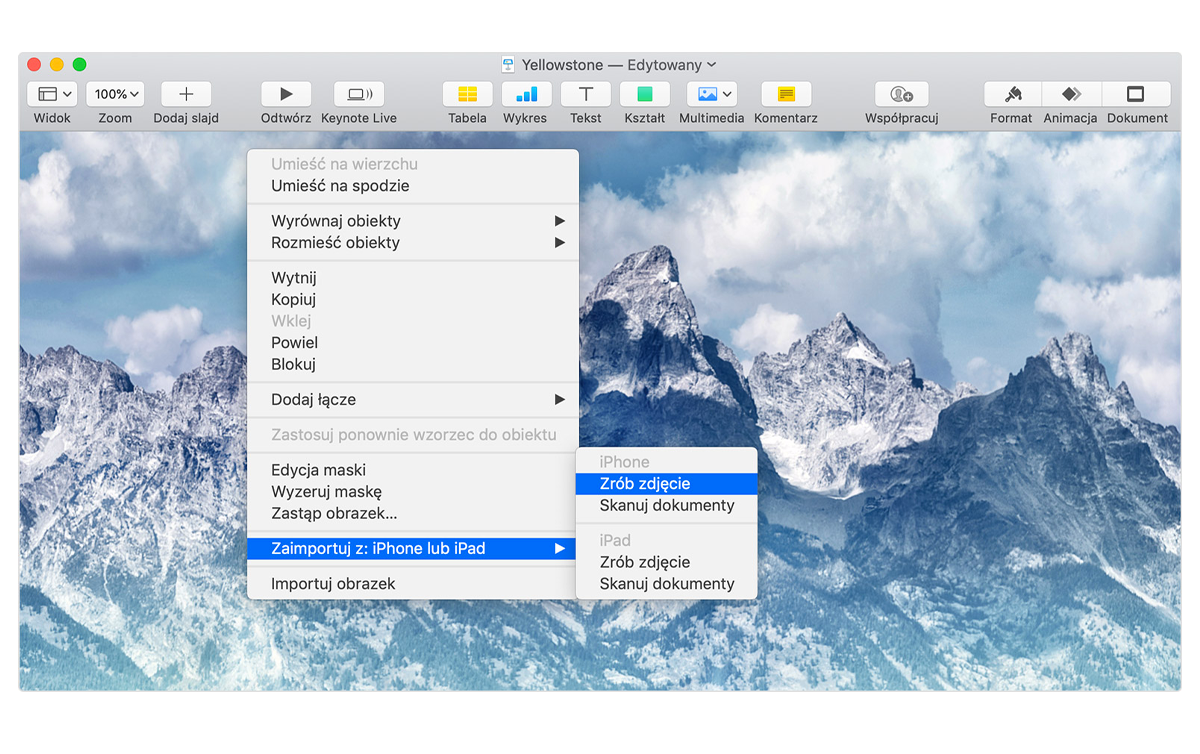
Task: Open the Współpracuj collaboration icon
Action: pyautogui.click(x=901, y=94)
